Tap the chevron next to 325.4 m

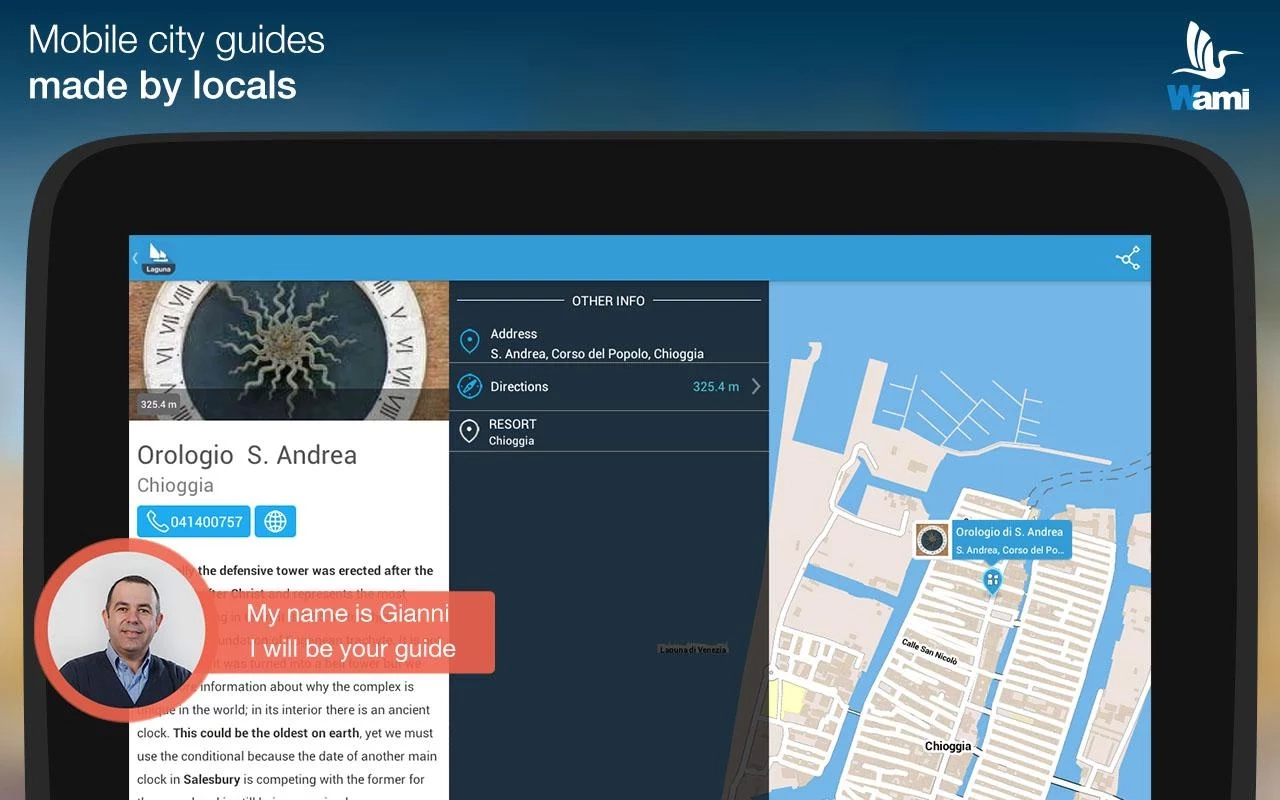tap(756, 386)
